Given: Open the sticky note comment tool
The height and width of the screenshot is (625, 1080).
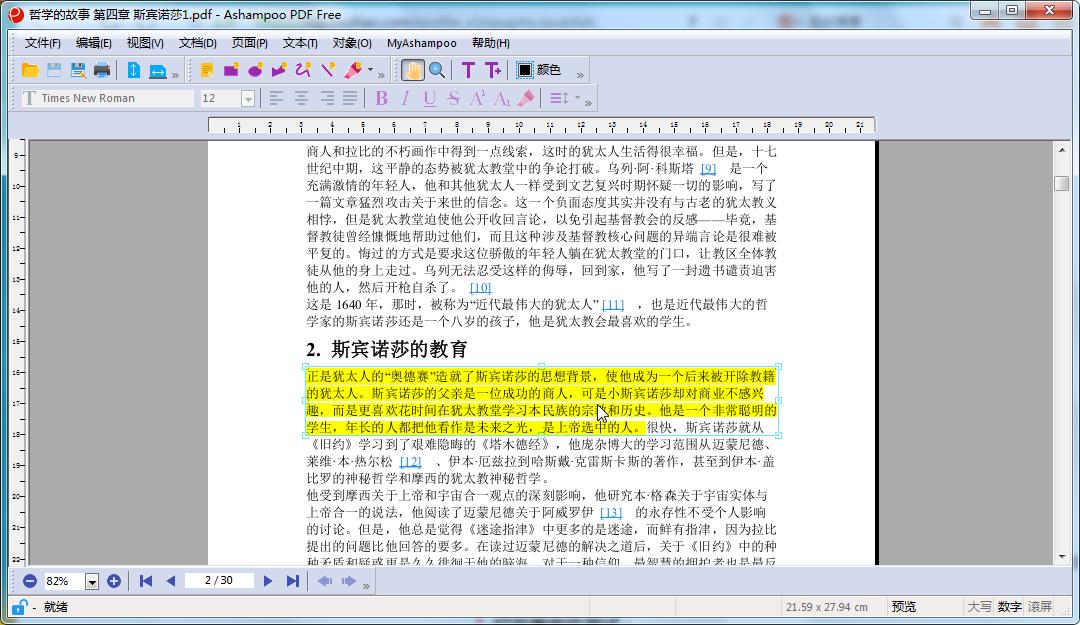Looking at the screenshot, I should (210, 68).
